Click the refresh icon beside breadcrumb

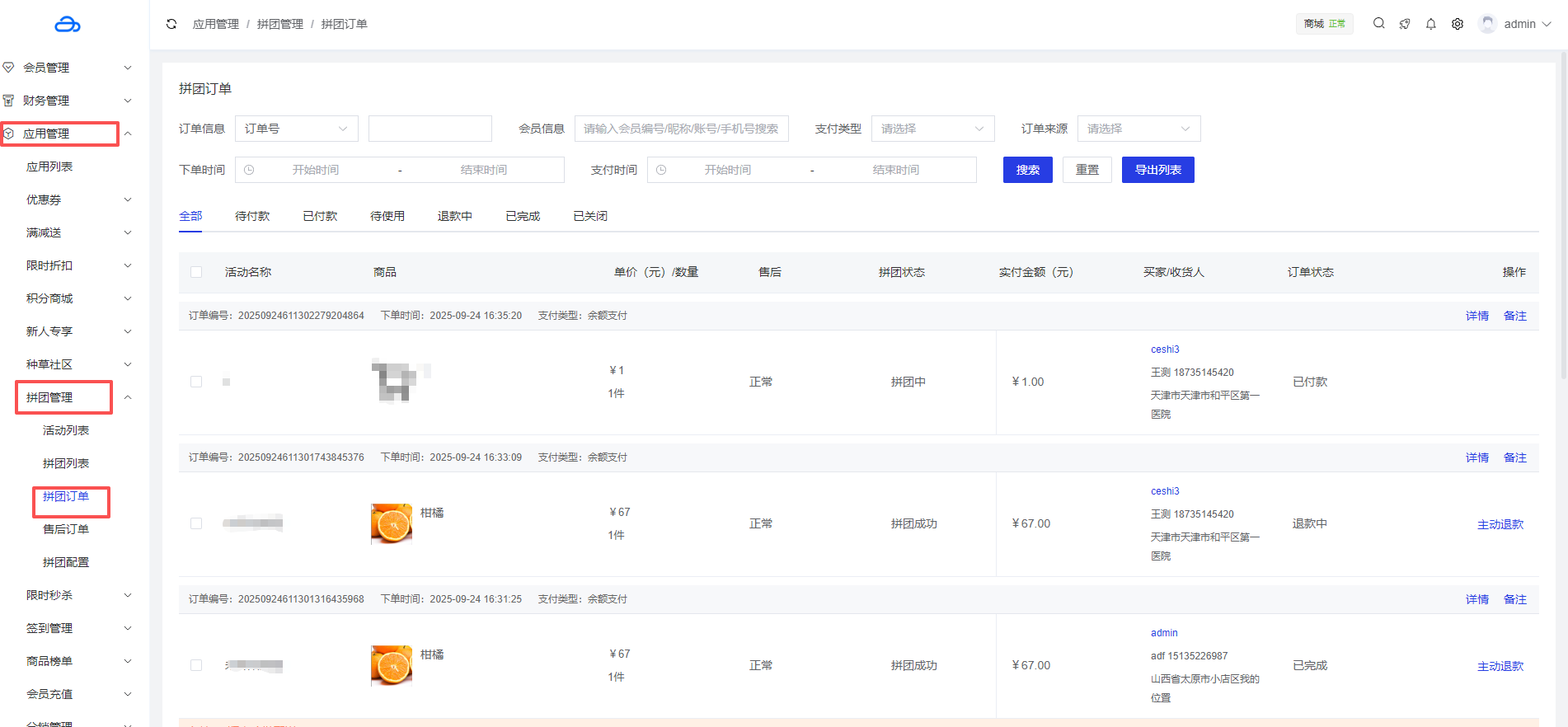point(171,24)
